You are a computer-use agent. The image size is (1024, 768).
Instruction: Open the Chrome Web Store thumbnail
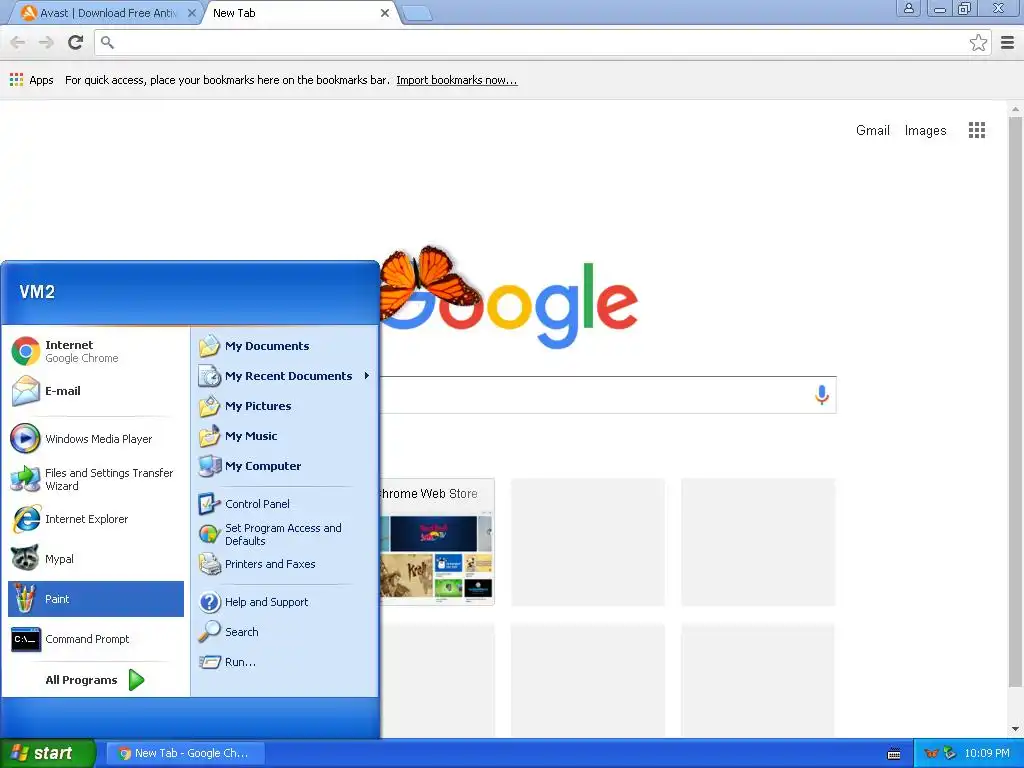[x=437, y=542]
